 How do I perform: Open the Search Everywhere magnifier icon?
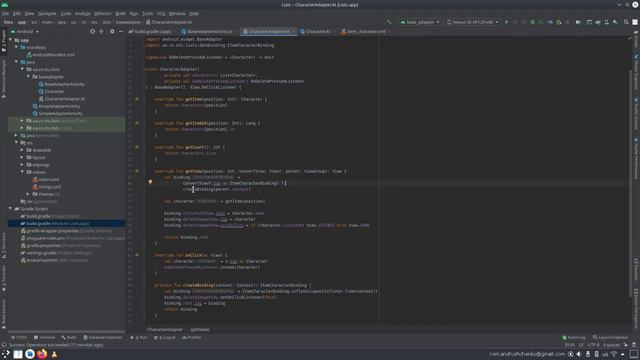[x=626, y=22]
